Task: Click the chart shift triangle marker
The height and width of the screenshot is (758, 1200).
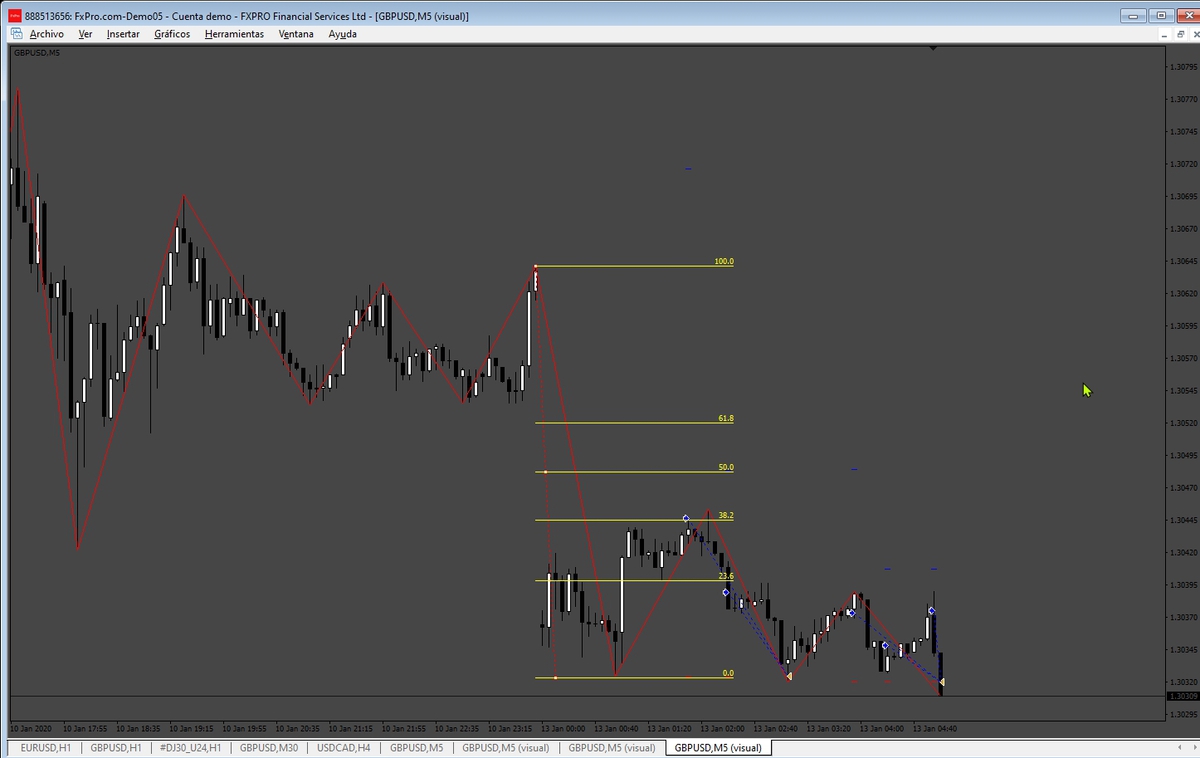Action: click(x=932, y=47)
